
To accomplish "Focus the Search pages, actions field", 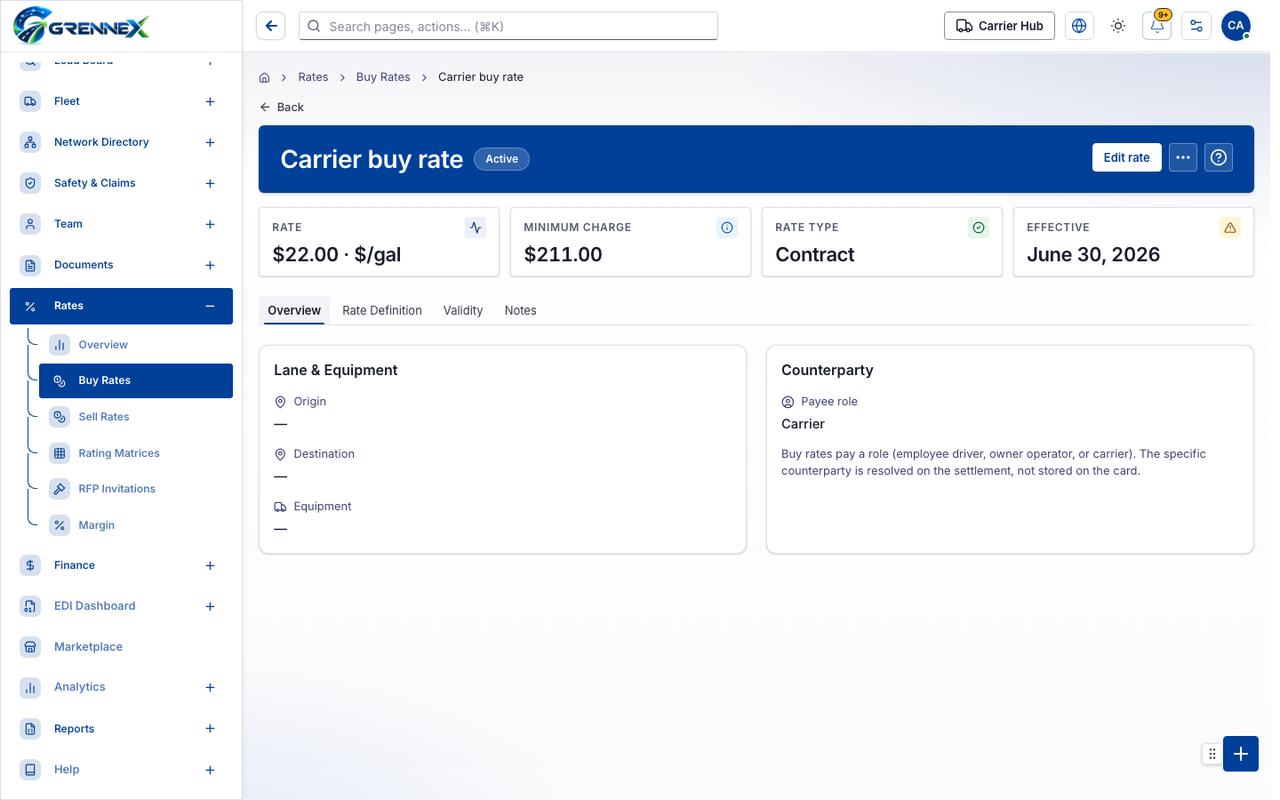I will pyautogui.click(x=508, y=26).
